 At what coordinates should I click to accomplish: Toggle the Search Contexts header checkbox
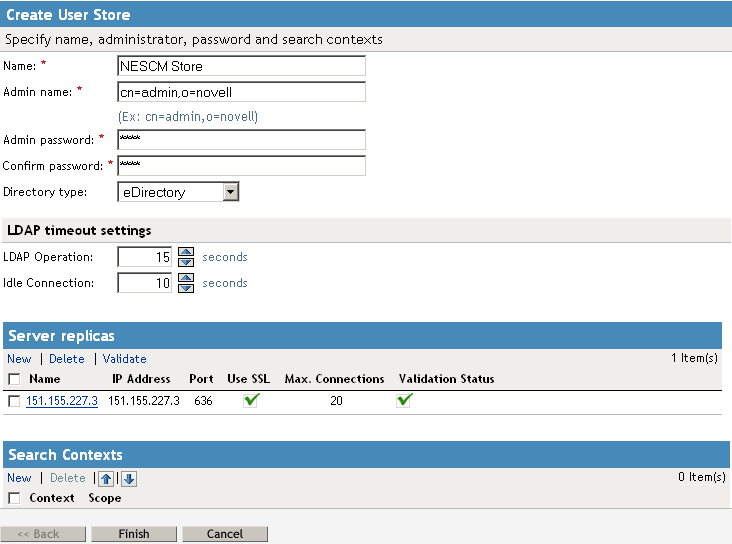coord(14,498)
